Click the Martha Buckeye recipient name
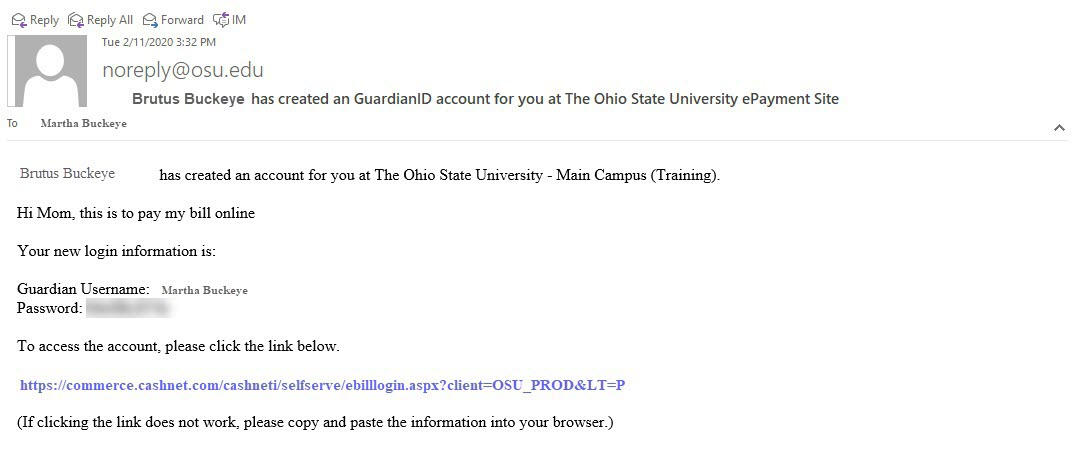The width and height of the screenshot is (1073, 471). pyautogui.click(x=83, y=124)
